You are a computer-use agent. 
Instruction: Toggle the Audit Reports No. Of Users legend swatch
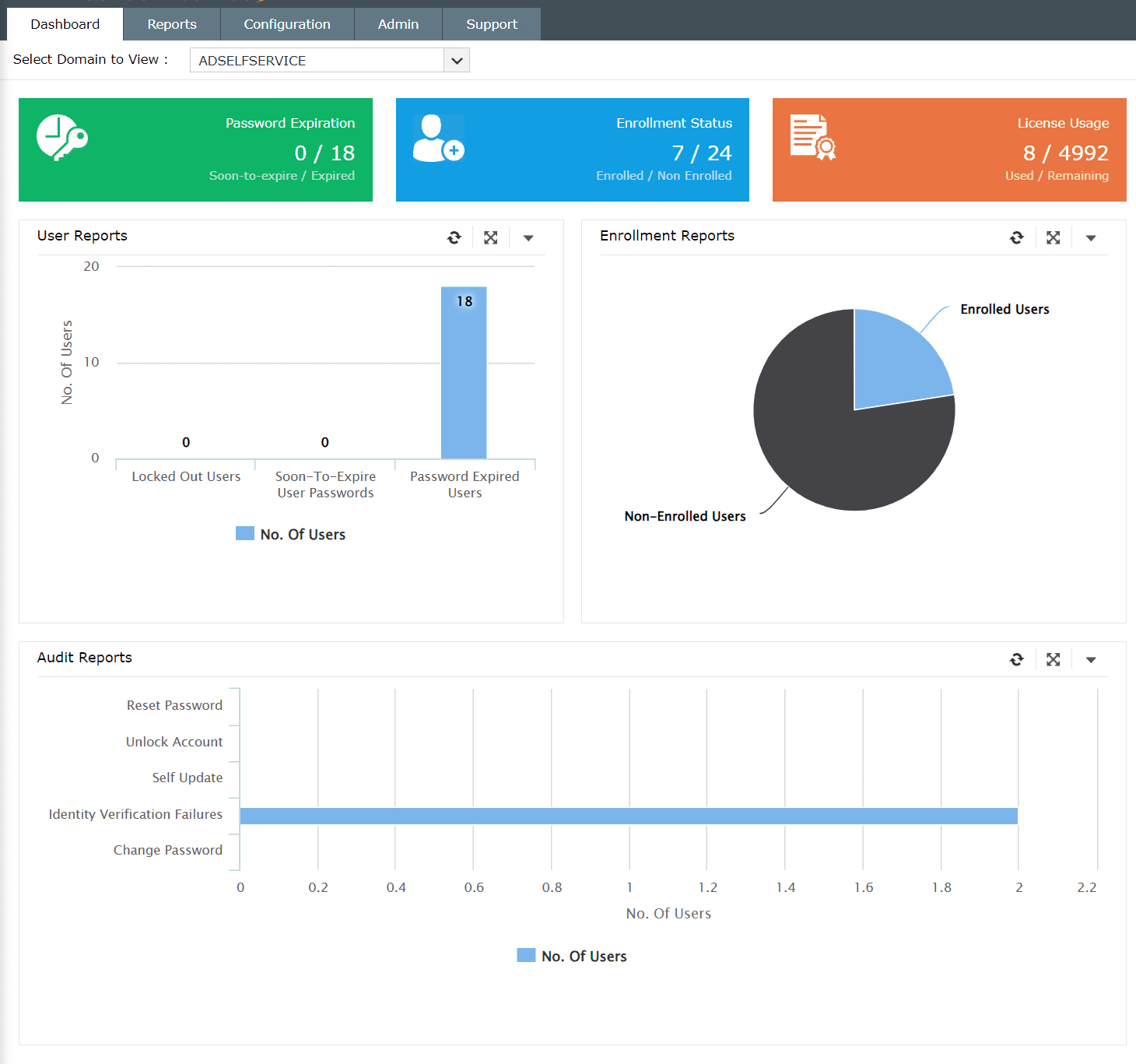pos(526,955)
